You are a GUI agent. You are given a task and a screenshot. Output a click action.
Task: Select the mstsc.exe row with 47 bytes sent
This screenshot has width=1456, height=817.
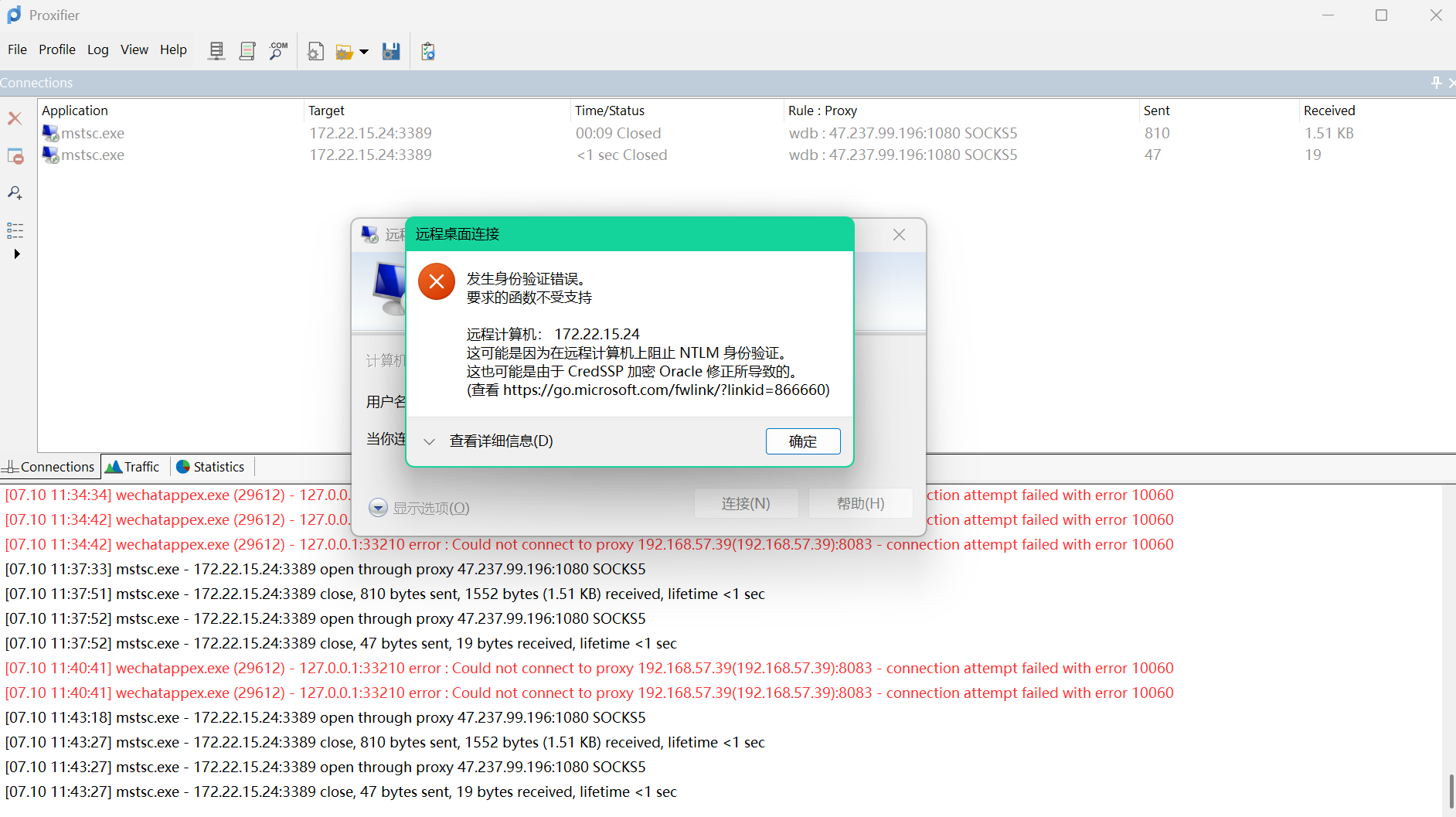tap(747, 155)
